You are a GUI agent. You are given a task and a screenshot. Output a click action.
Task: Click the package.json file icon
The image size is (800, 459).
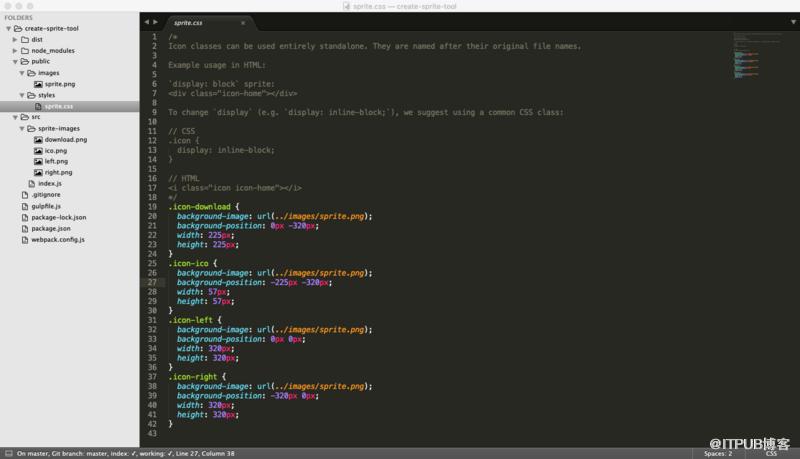coord(25,229)
